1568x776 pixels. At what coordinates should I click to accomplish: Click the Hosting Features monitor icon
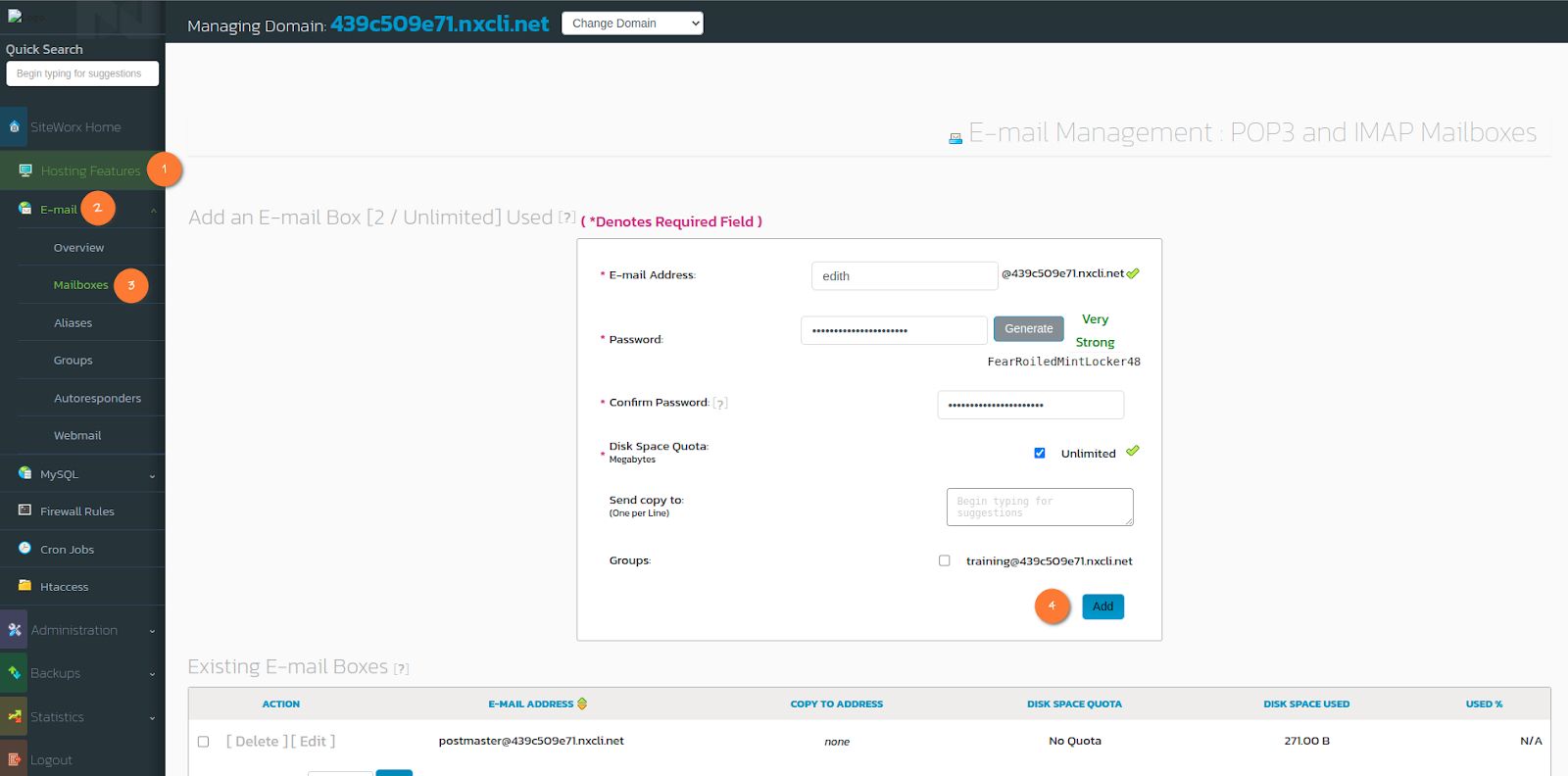click(25, 170)
